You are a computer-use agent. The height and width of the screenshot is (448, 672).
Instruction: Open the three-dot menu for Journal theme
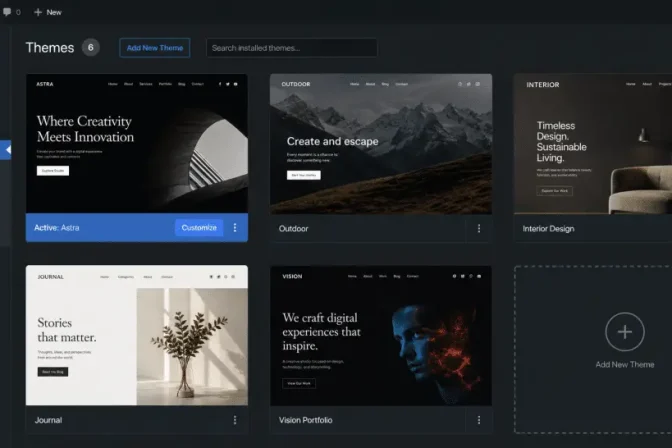[235, 420]
